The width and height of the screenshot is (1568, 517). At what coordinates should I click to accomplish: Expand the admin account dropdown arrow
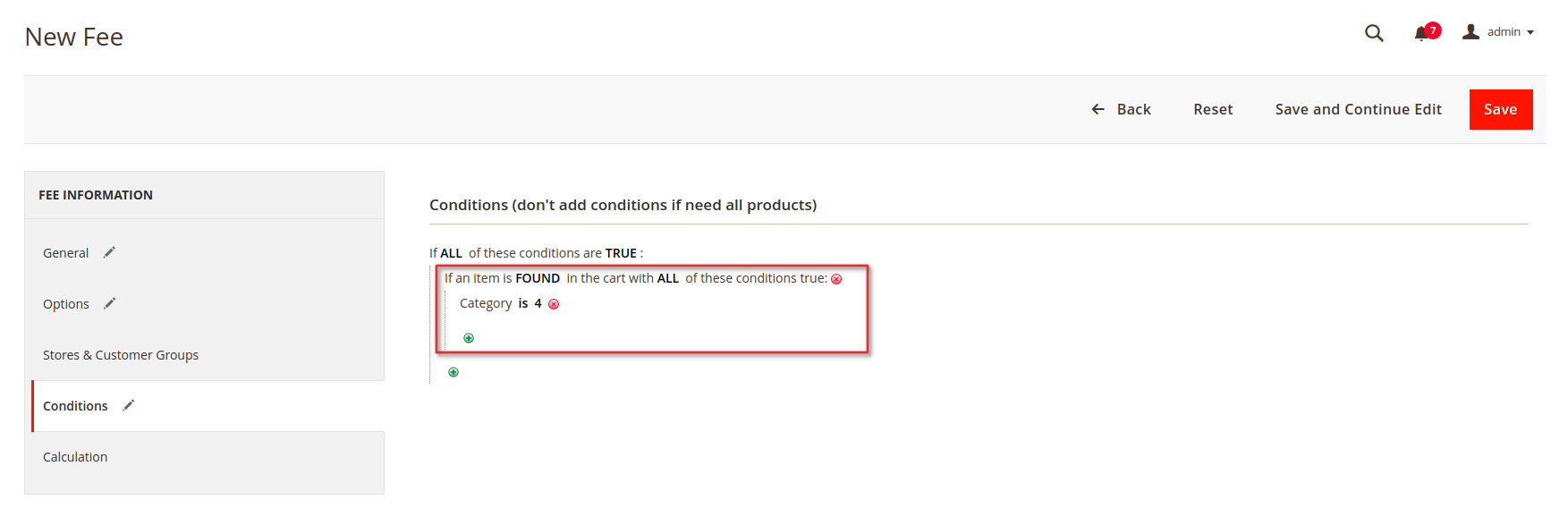[x=1530, y=32]
